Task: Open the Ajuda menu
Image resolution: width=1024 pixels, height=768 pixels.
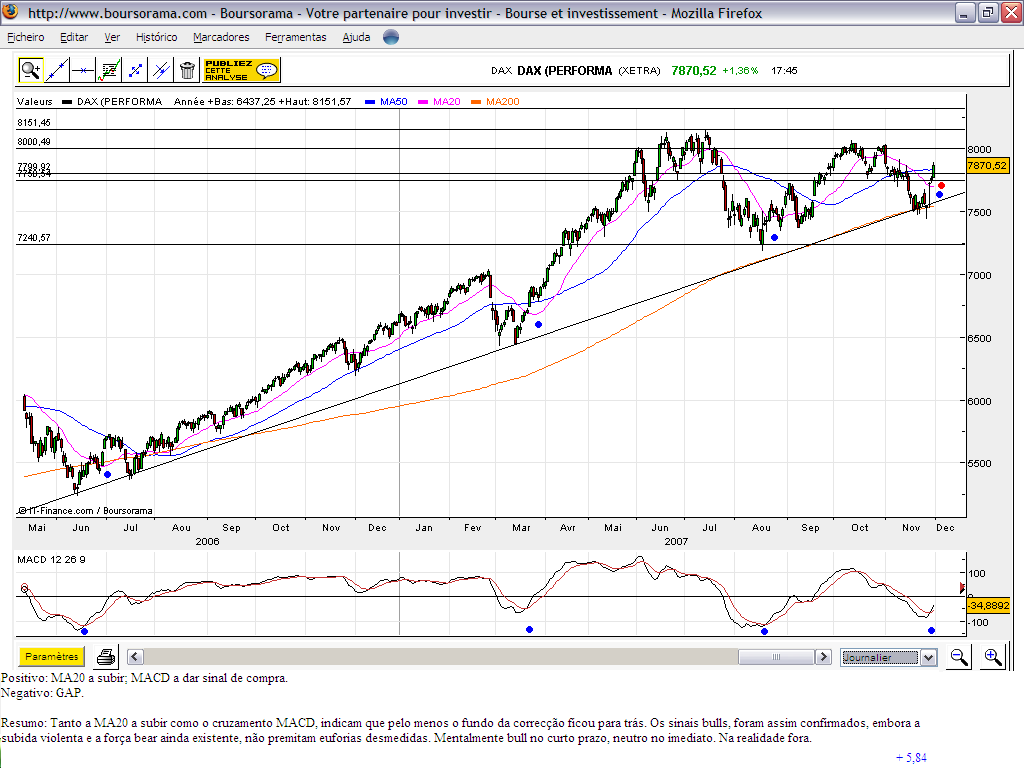Action: 357,37
